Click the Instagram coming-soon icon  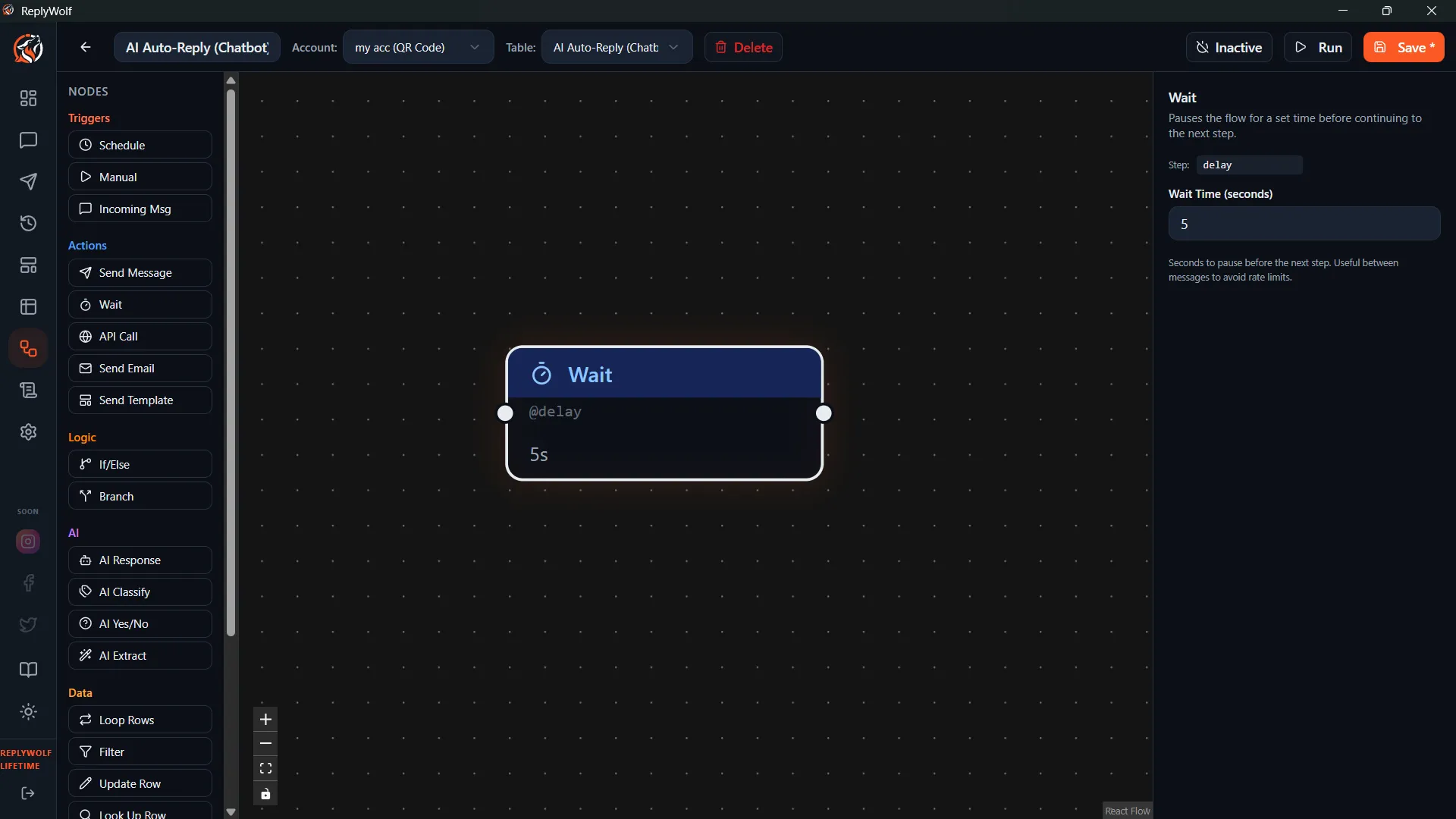[28, 541]
